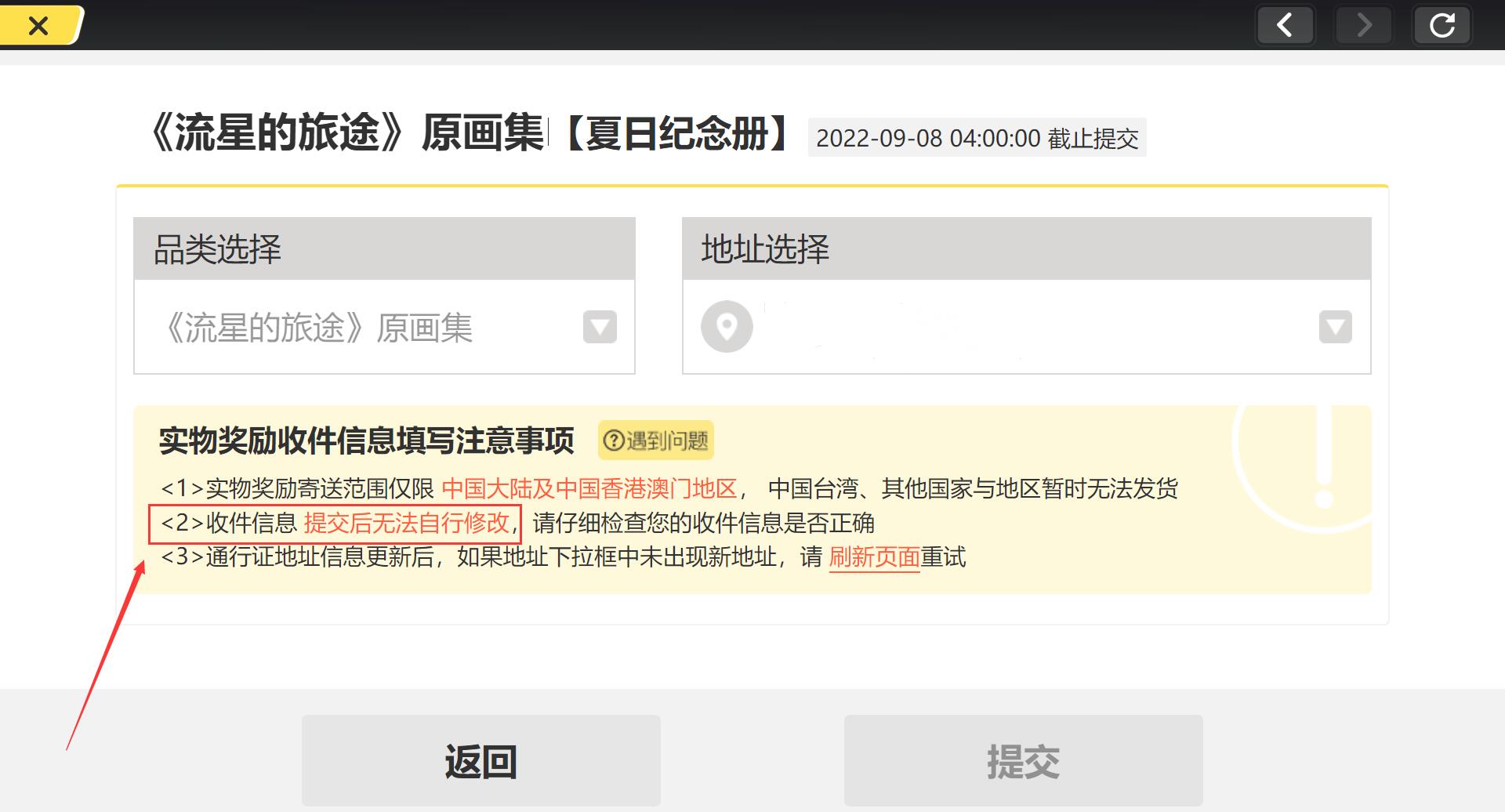Click the red 中国大陆及中国香港澳门地区 text

[x=589, y=488]
